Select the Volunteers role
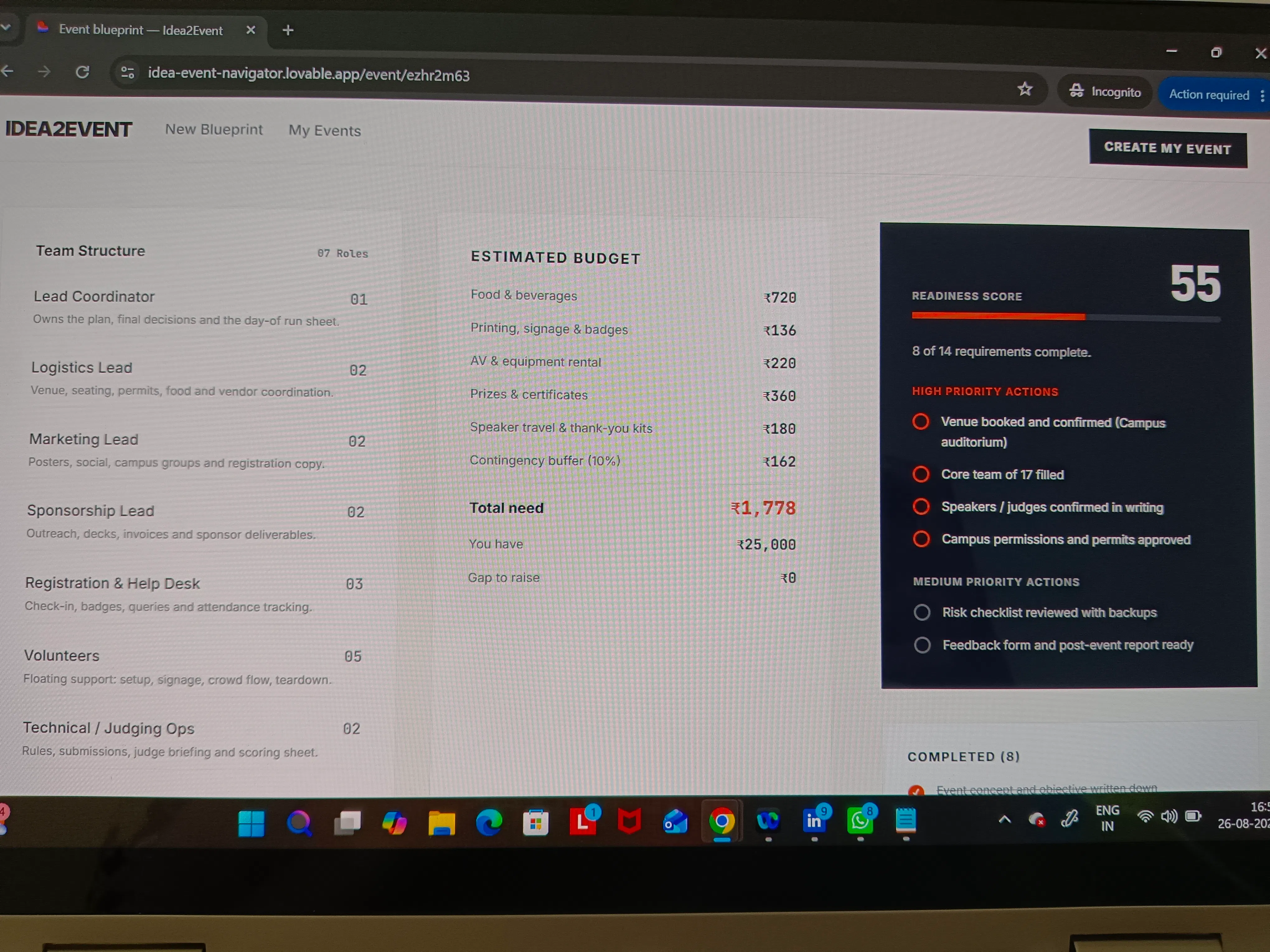Screen dimensions: 1270x952 [192, 667]
